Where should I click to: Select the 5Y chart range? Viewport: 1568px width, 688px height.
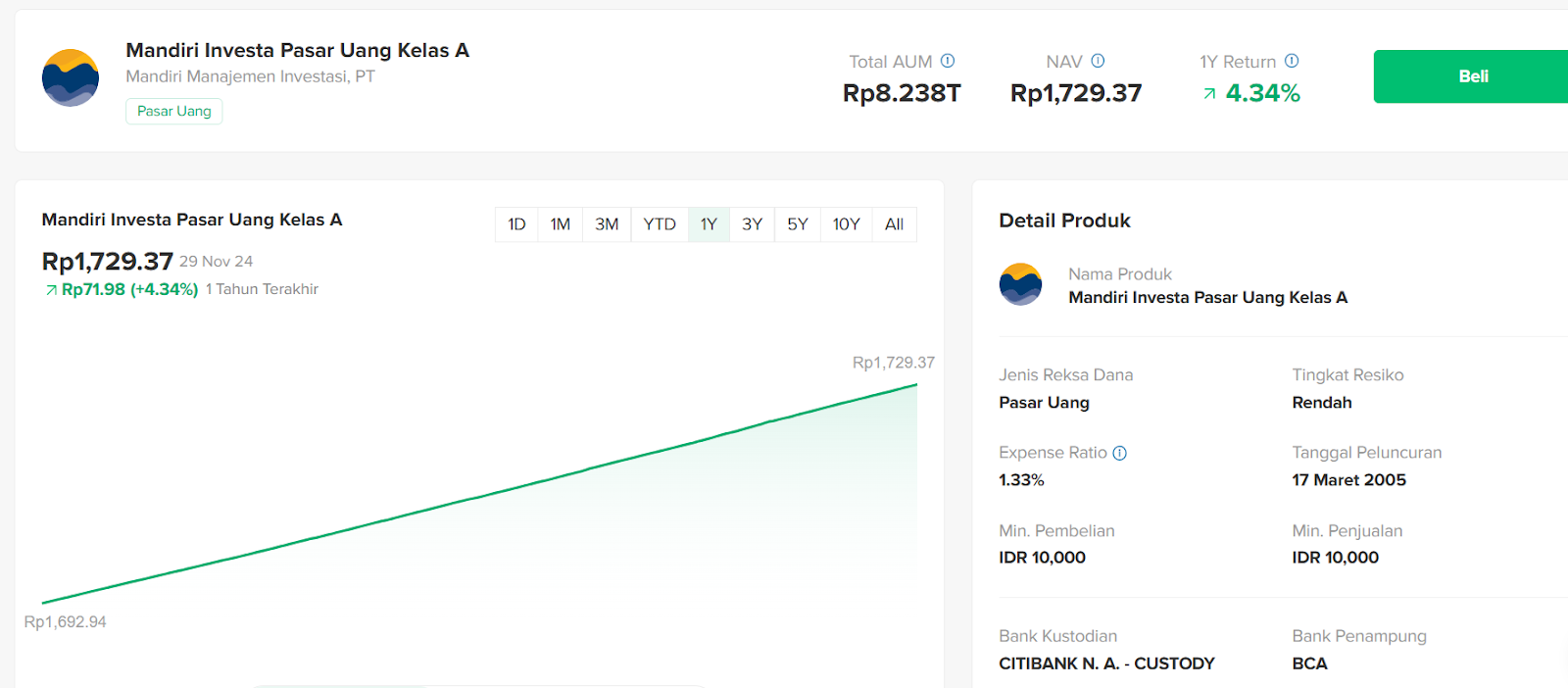click(798, 224)
